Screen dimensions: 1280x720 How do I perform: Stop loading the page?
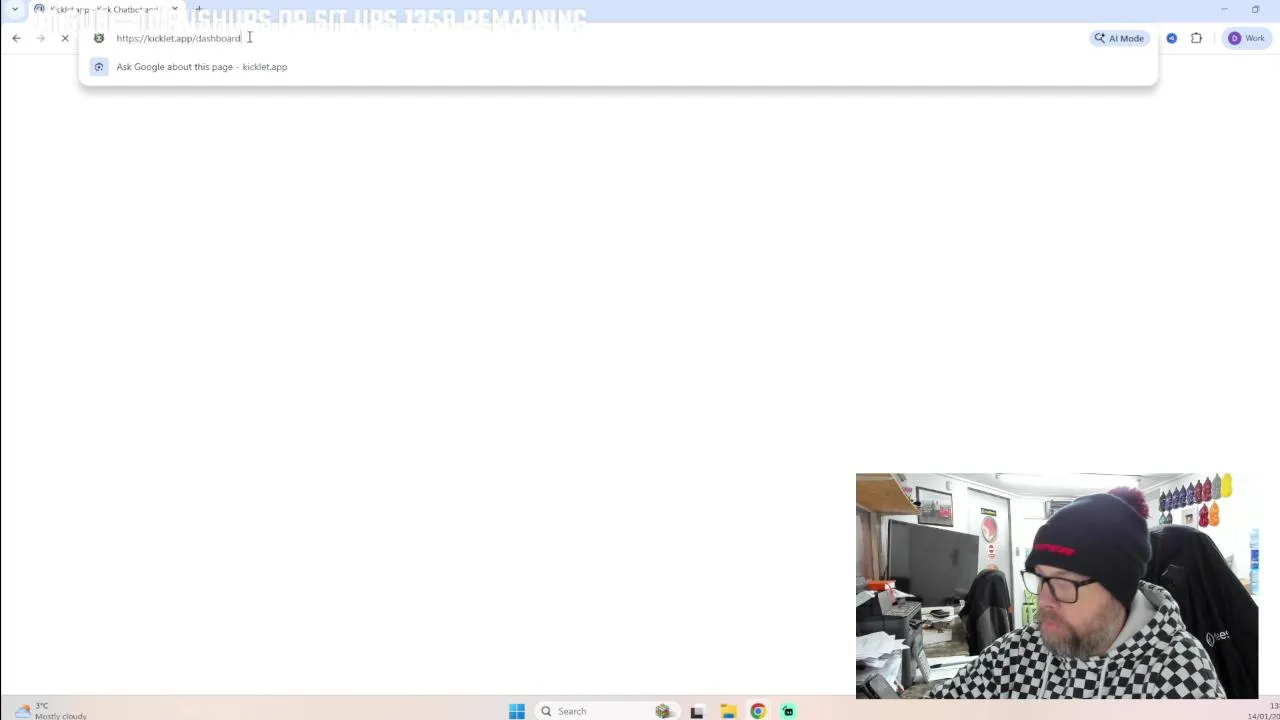tap(65, 38)
